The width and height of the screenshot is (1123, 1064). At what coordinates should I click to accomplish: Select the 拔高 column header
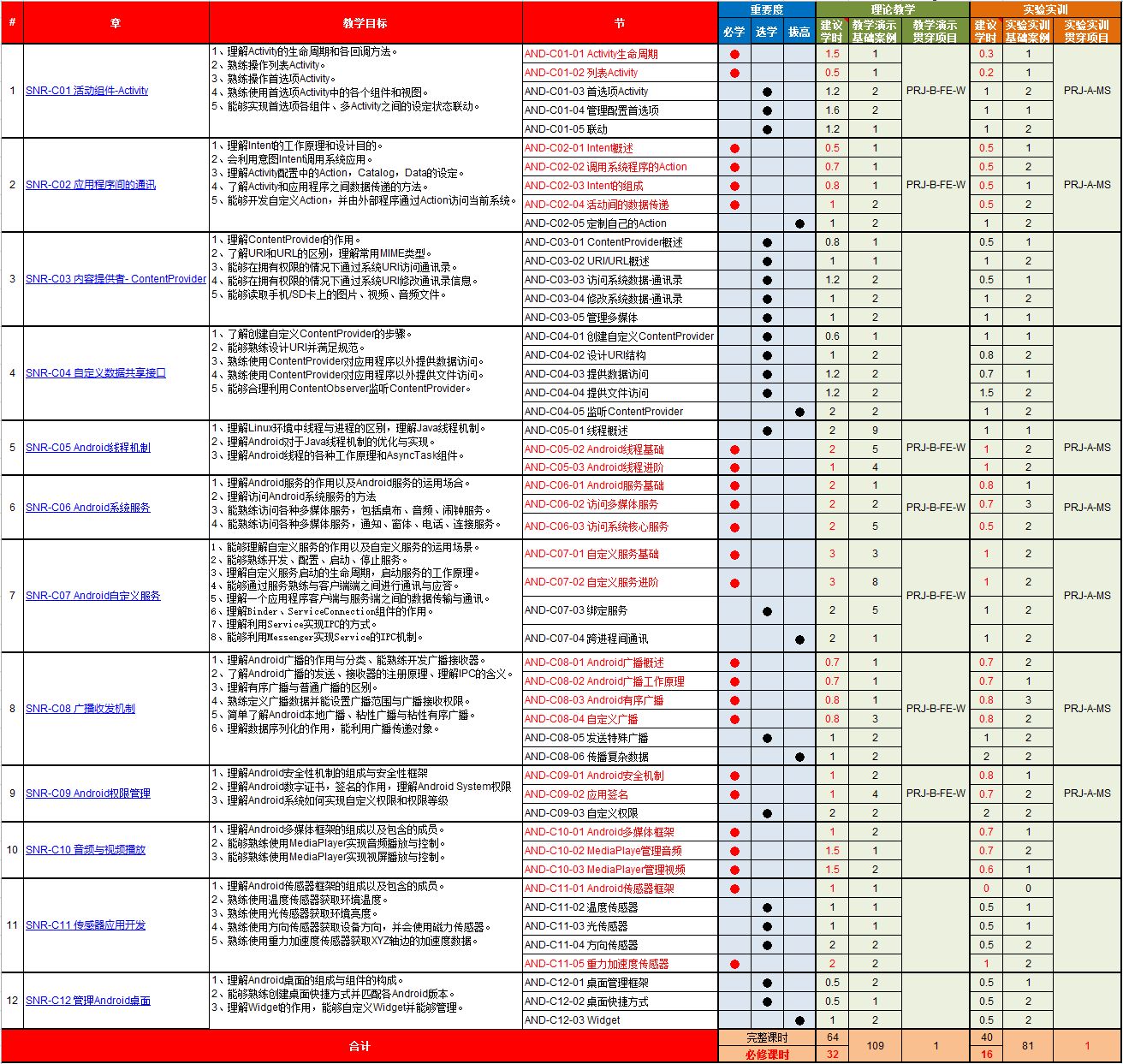(x=799, y=32)
